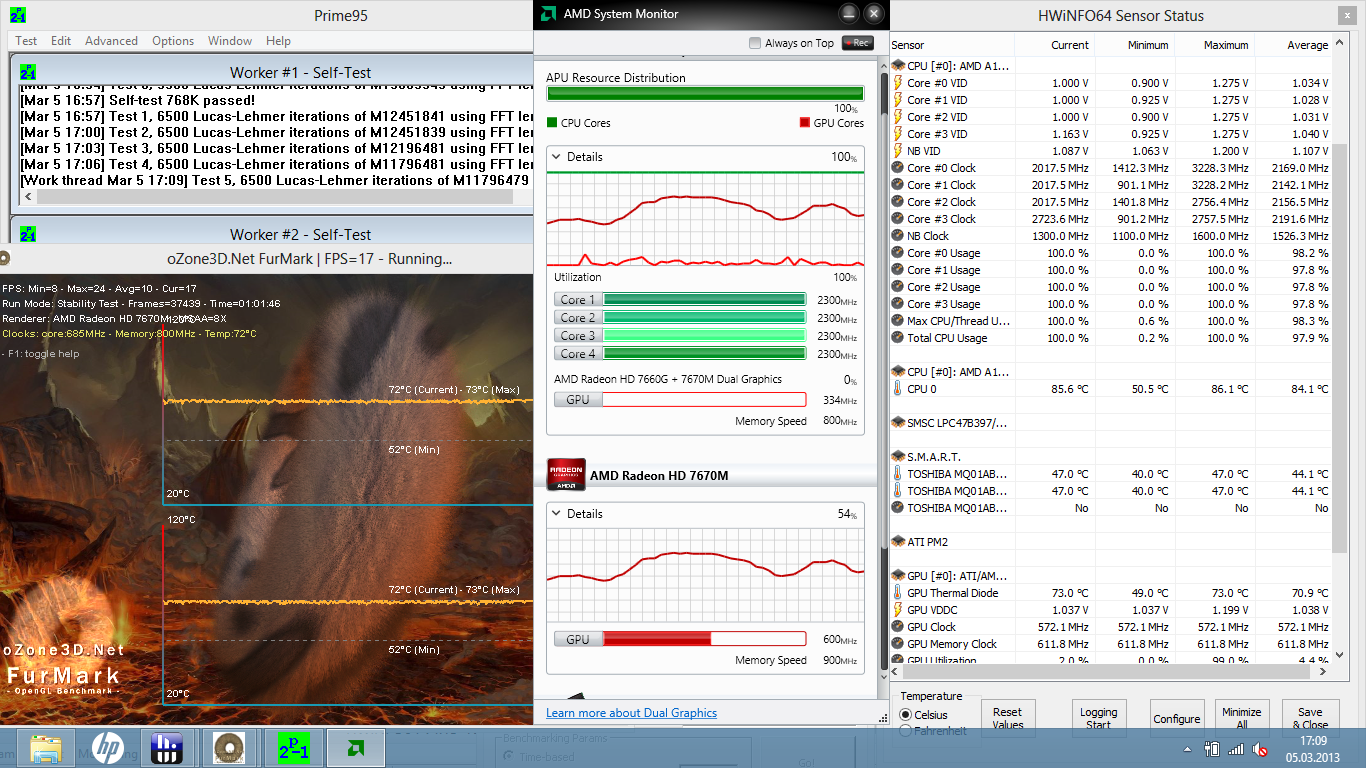Follow the Learn more about Dual Graphics link
The height and width of the screenshot is (768, 1366).
631,713
